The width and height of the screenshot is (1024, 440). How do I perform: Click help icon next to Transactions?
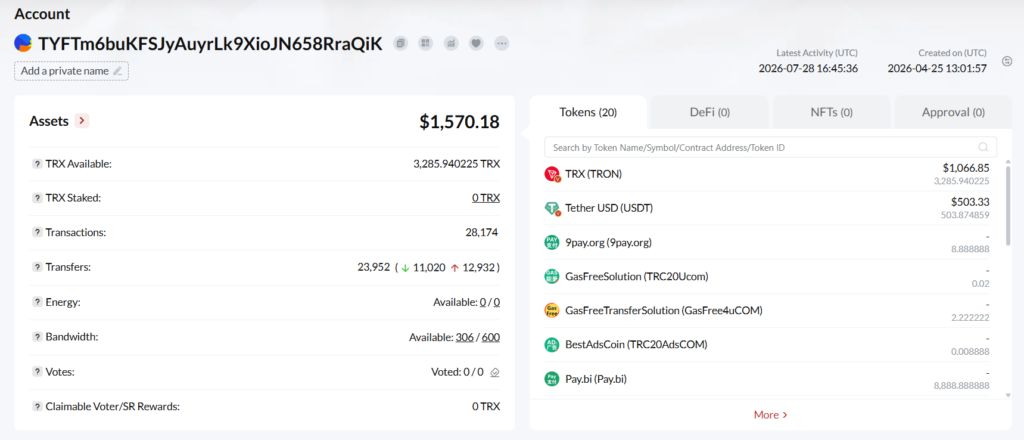(37, 232)
